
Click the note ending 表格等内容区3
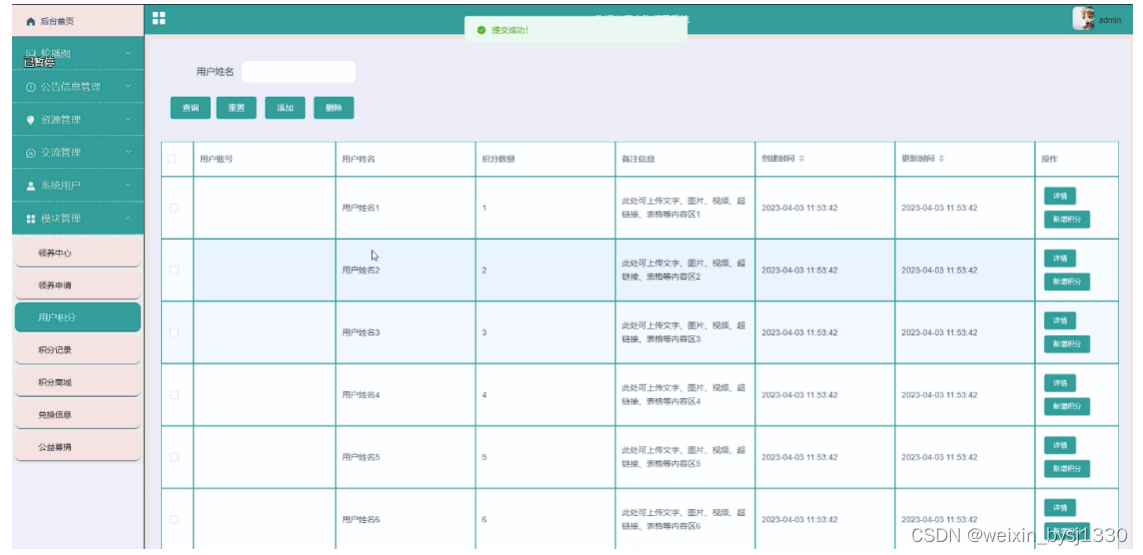pyautogui.click(x=683, y=333)
